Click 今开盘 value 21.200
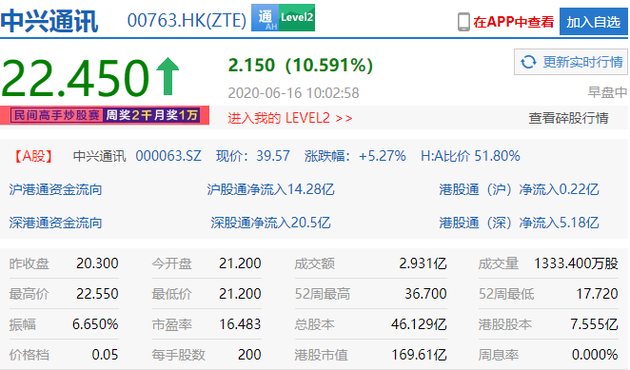Screen dimensions: 630x370 [x=240, y=264]
